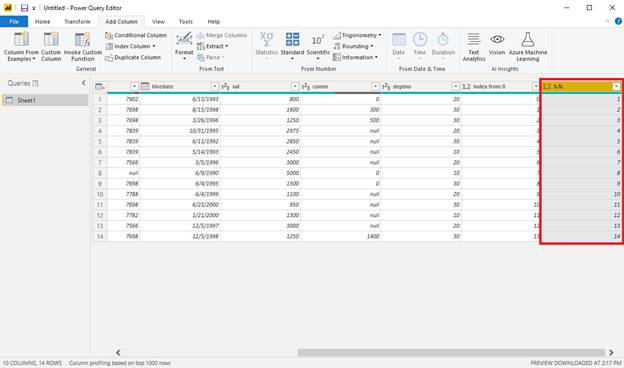The width and height of the screenshot is (624, 368).
Task: Open the S.N. column filter dropdown
Action: [616, 86]
